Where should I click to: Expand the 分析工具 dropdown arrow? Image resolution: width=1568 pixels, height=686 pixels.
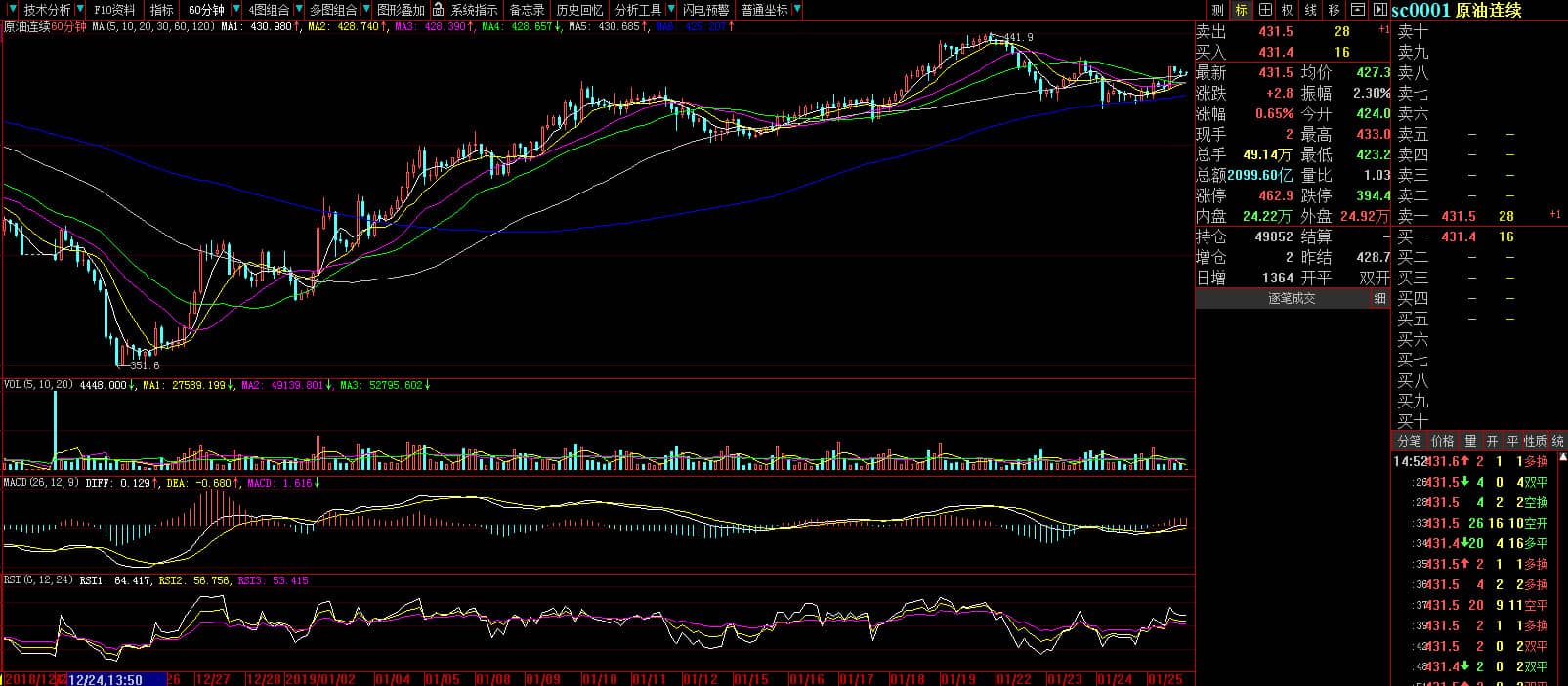[x=670, y=10]
